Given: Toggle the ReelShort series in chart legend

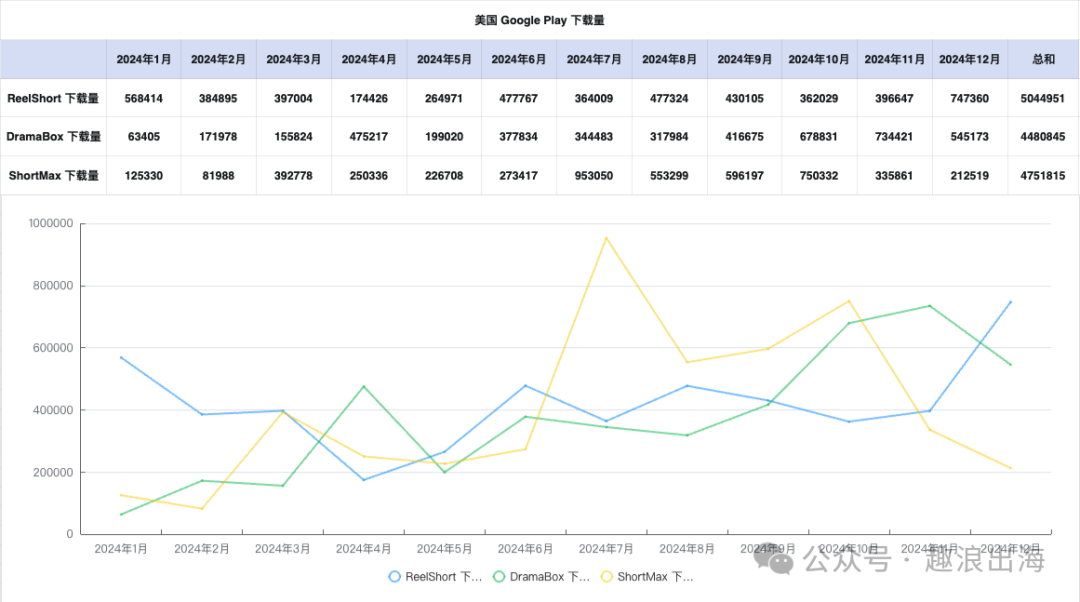Looking at the screenshot, I should (x=435, y=577).
